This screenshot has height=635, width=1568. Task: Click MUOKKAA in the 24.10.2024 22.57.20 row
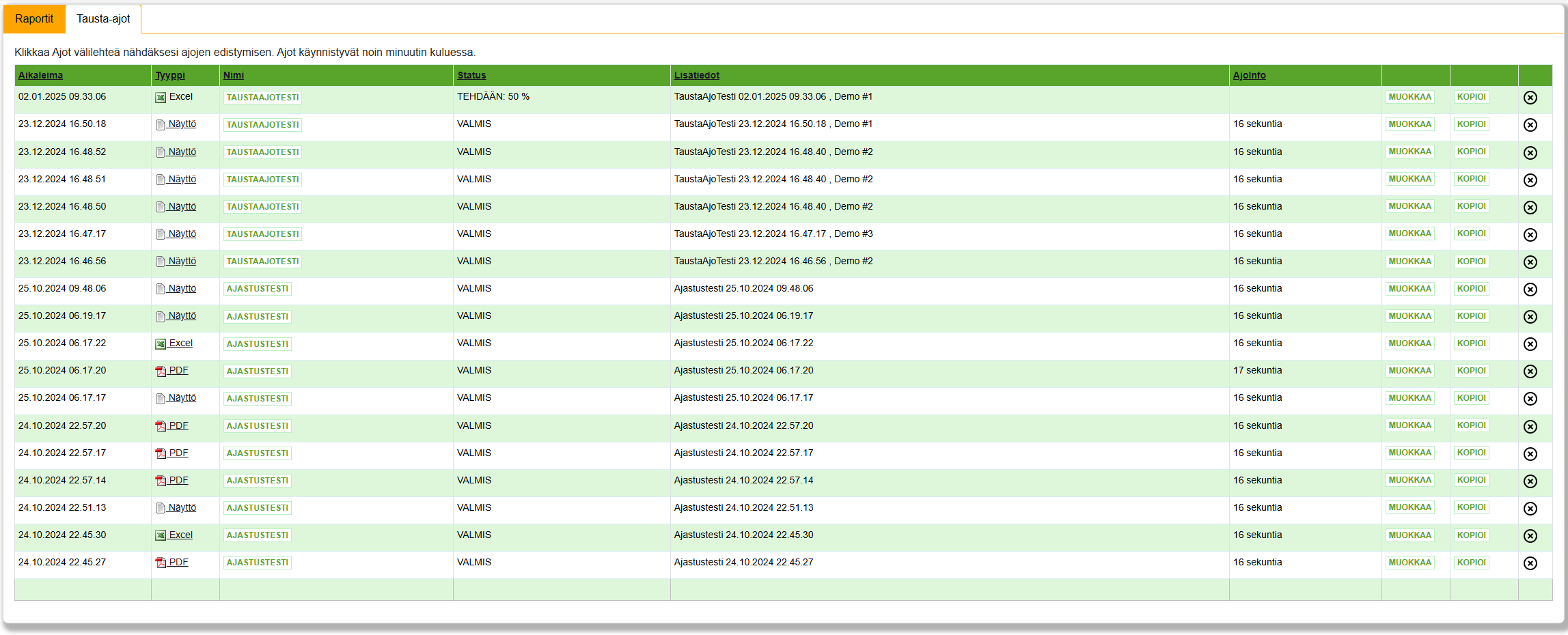tap(1409, 425)
